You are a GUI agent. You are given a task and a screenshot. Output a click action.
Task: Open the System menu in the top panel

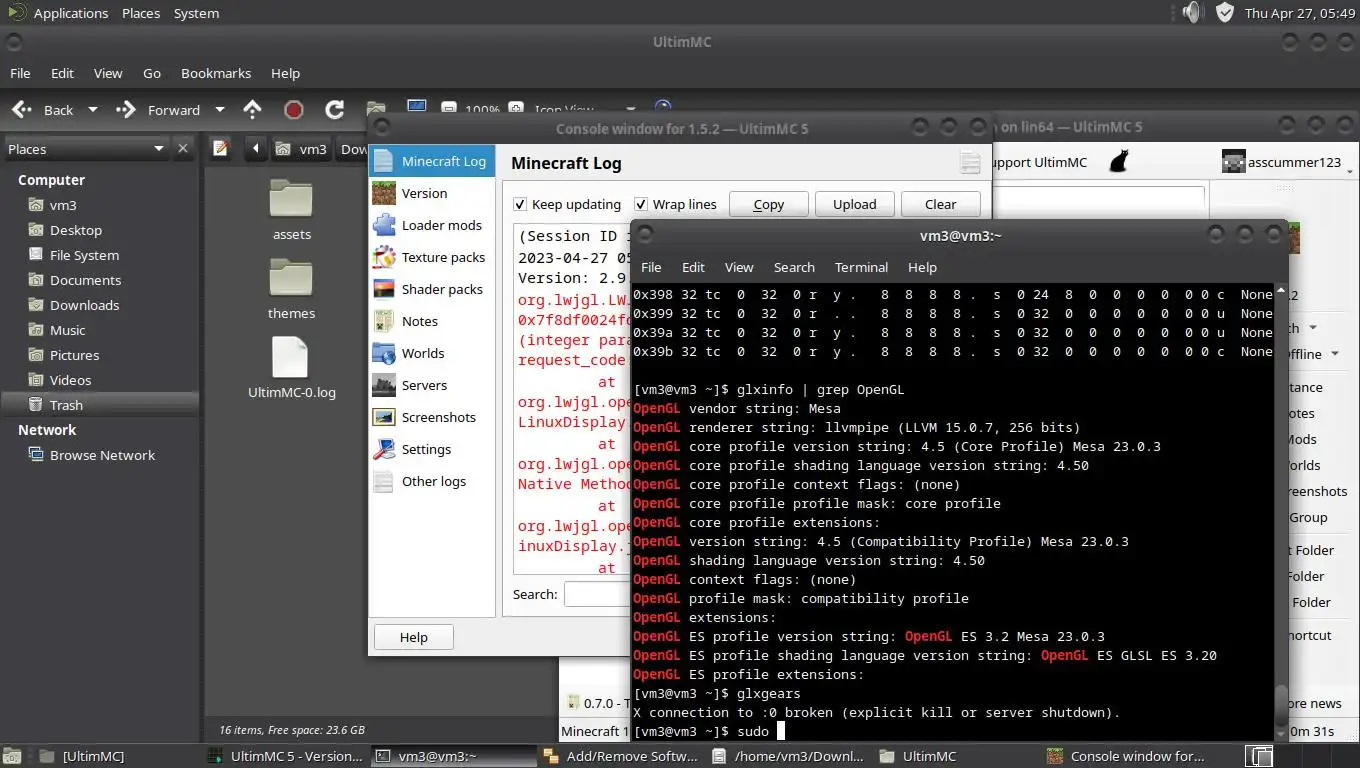coord(196,13)
